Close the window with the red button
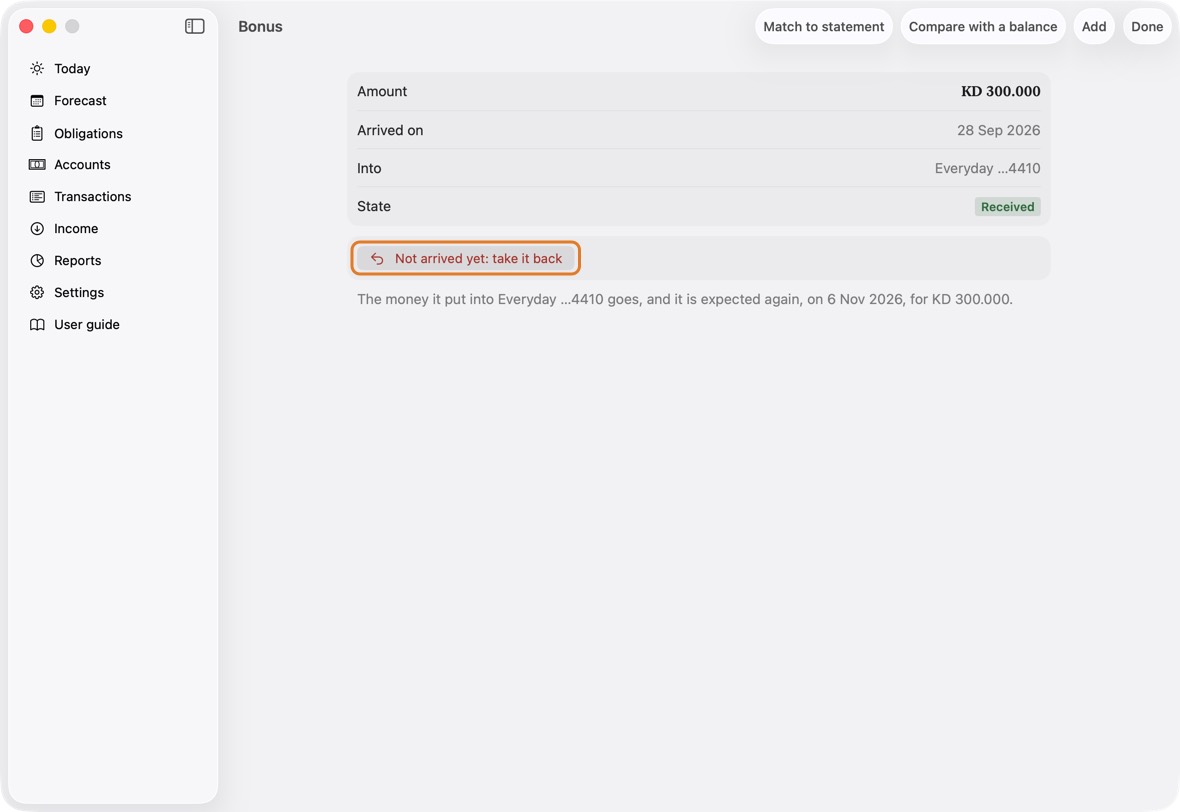Image resolution: width=1180 pixels, height=812 pixels. 26,26
